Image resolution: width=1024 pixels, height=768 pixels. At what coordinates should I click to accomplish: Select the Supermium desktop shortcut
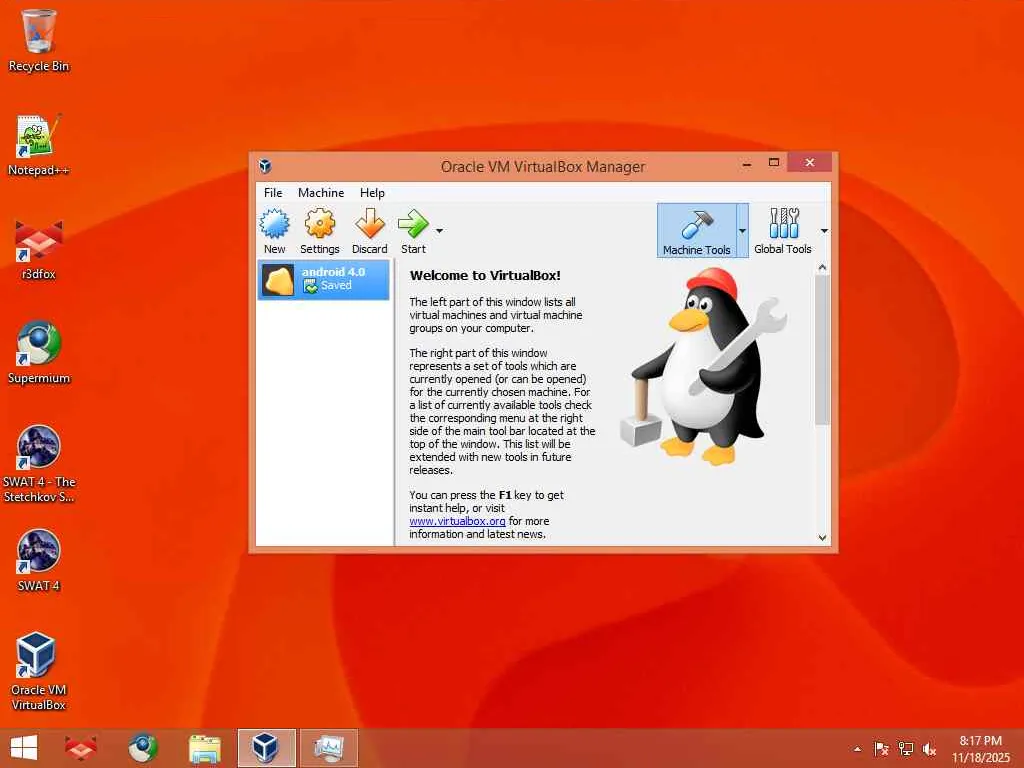pos(39,353)
